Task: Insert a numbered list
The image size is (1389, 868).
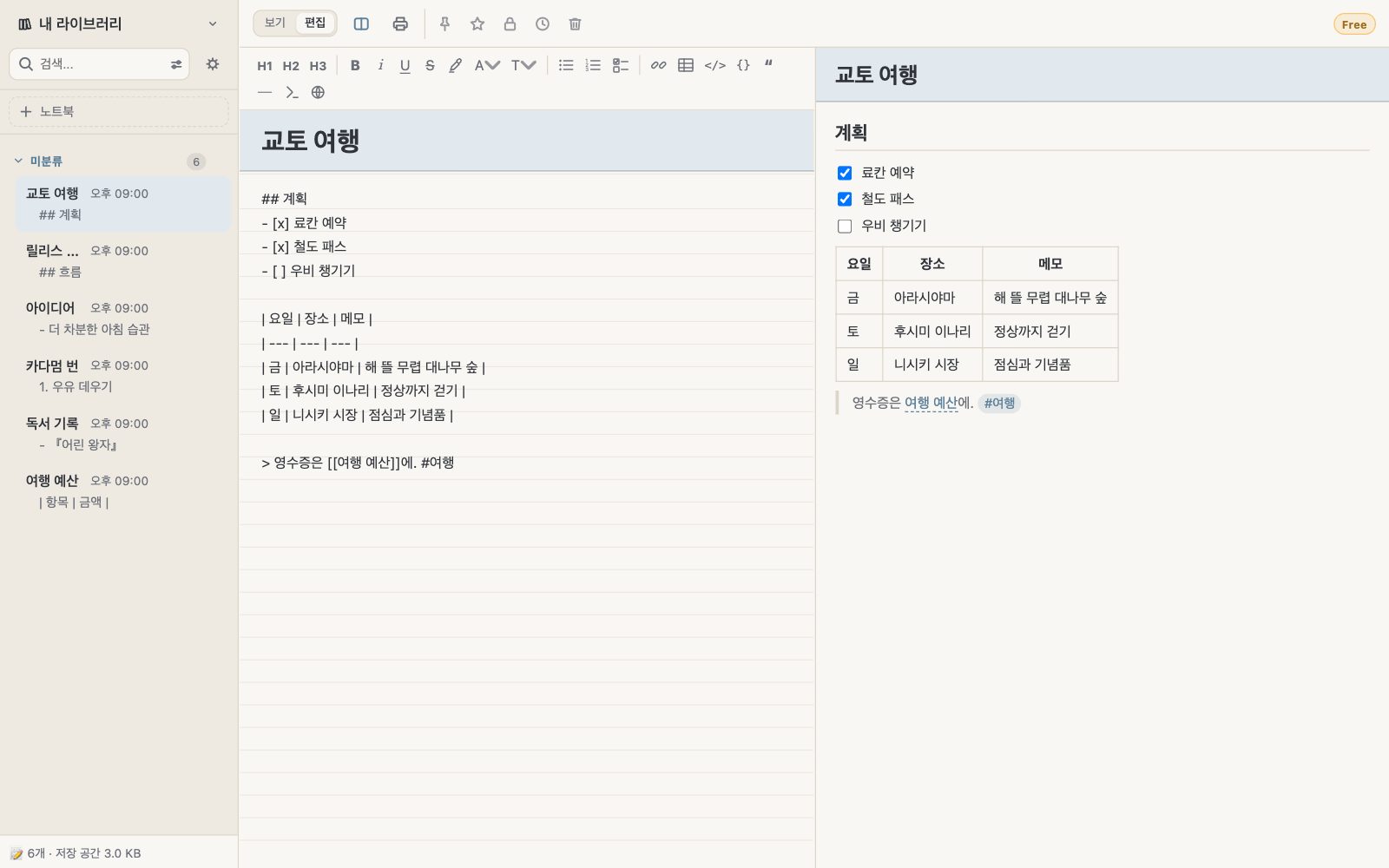Action: [x=593, y=65]
